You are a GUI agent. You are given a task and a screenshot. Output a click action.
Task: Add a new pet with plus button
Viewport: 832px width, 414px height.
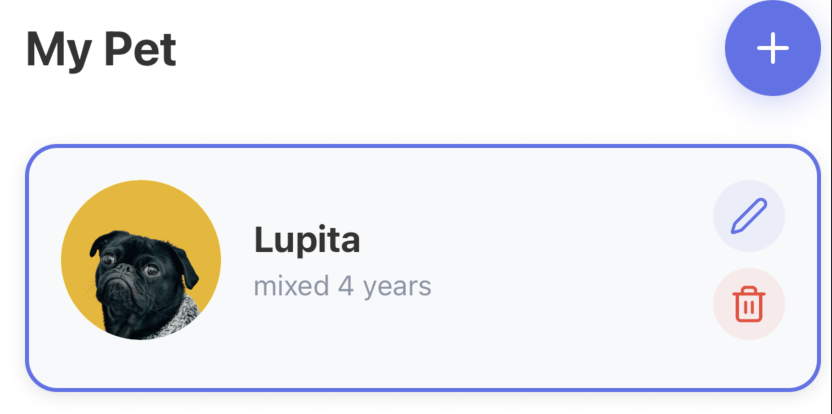[773, 48]
